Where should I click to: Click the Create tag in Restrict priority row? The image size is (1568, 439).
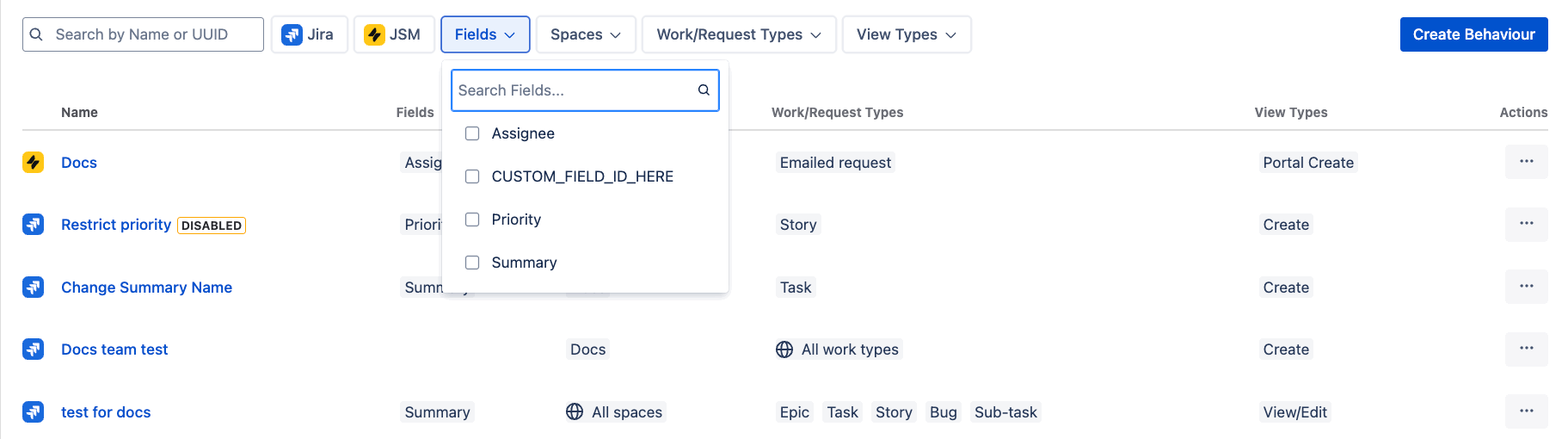(1286, 225)
